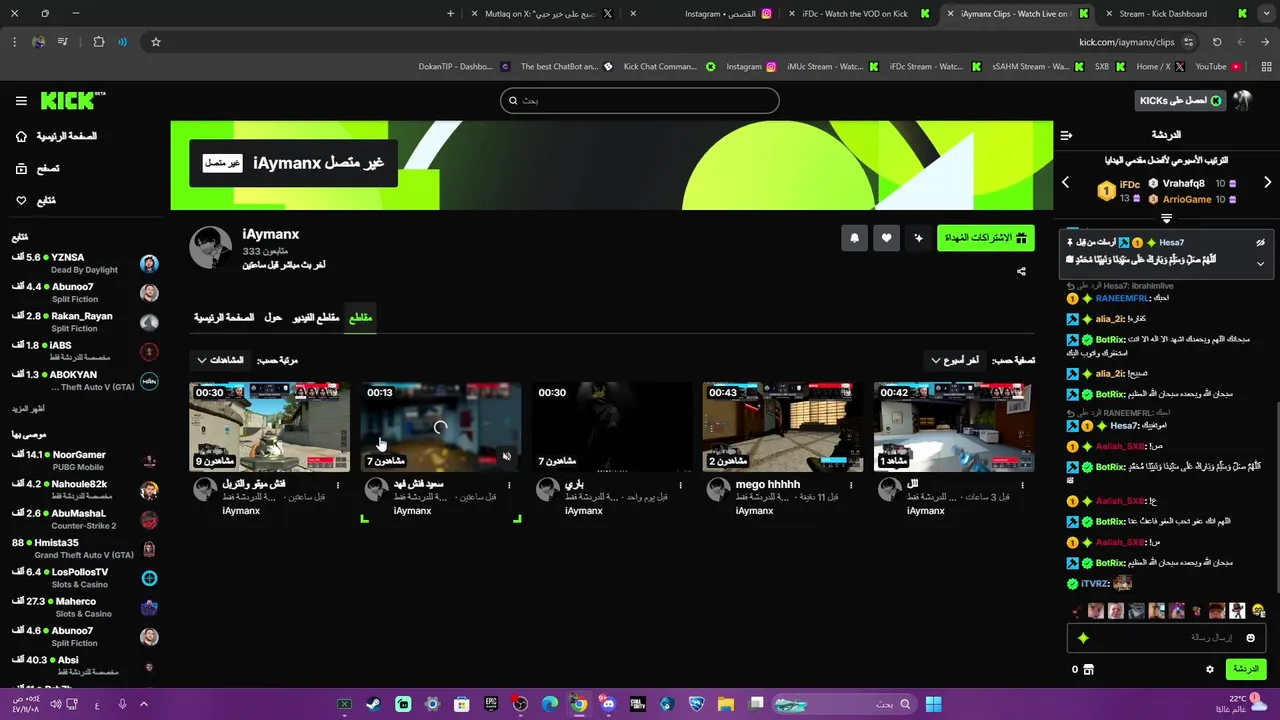This screenshot has width=1280, height=720.
Task: Click the notification bell button on channel
Action: [x=854, y=238]
